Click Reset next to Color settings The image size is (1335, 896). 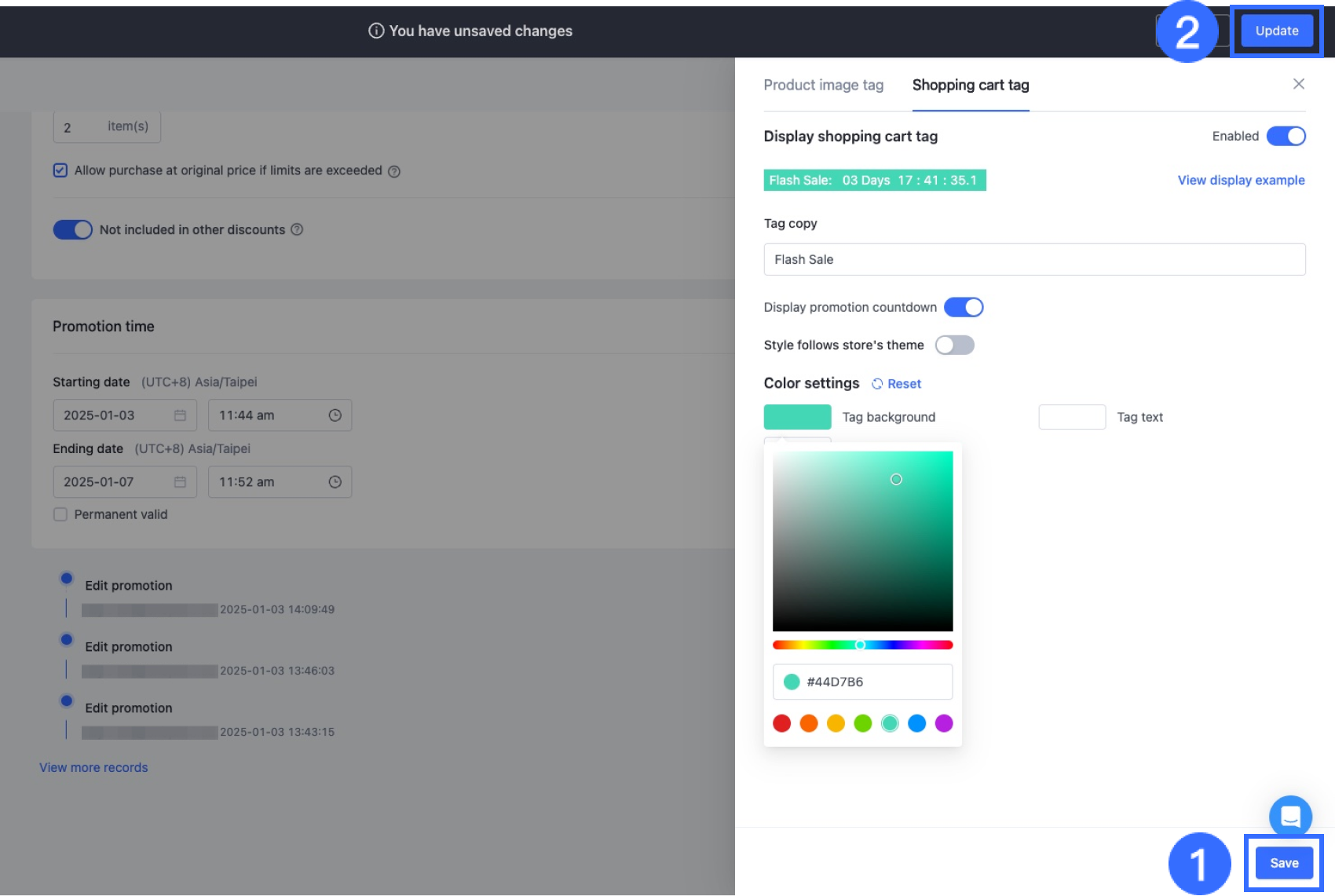[905, 384]
